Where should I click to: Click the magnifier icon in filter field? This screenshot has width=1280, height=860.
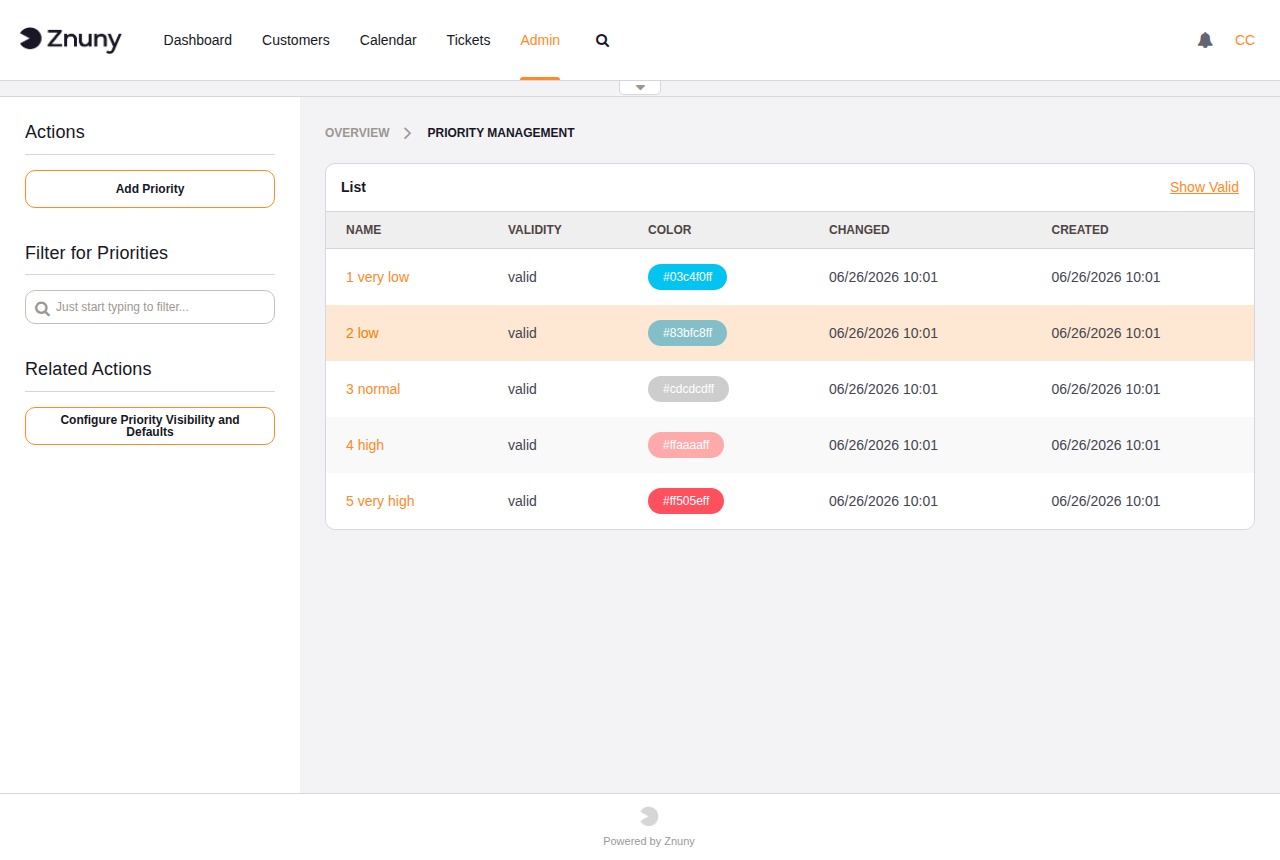[42, 308]
